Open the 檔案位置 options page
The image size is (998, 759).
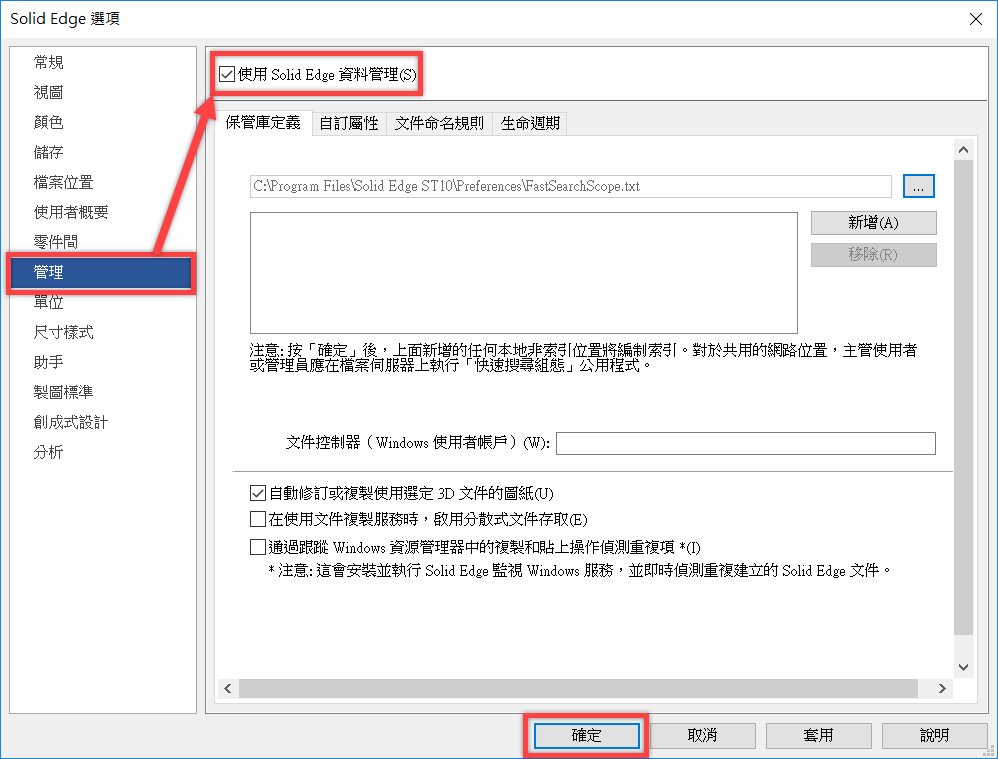click(63, 182)
